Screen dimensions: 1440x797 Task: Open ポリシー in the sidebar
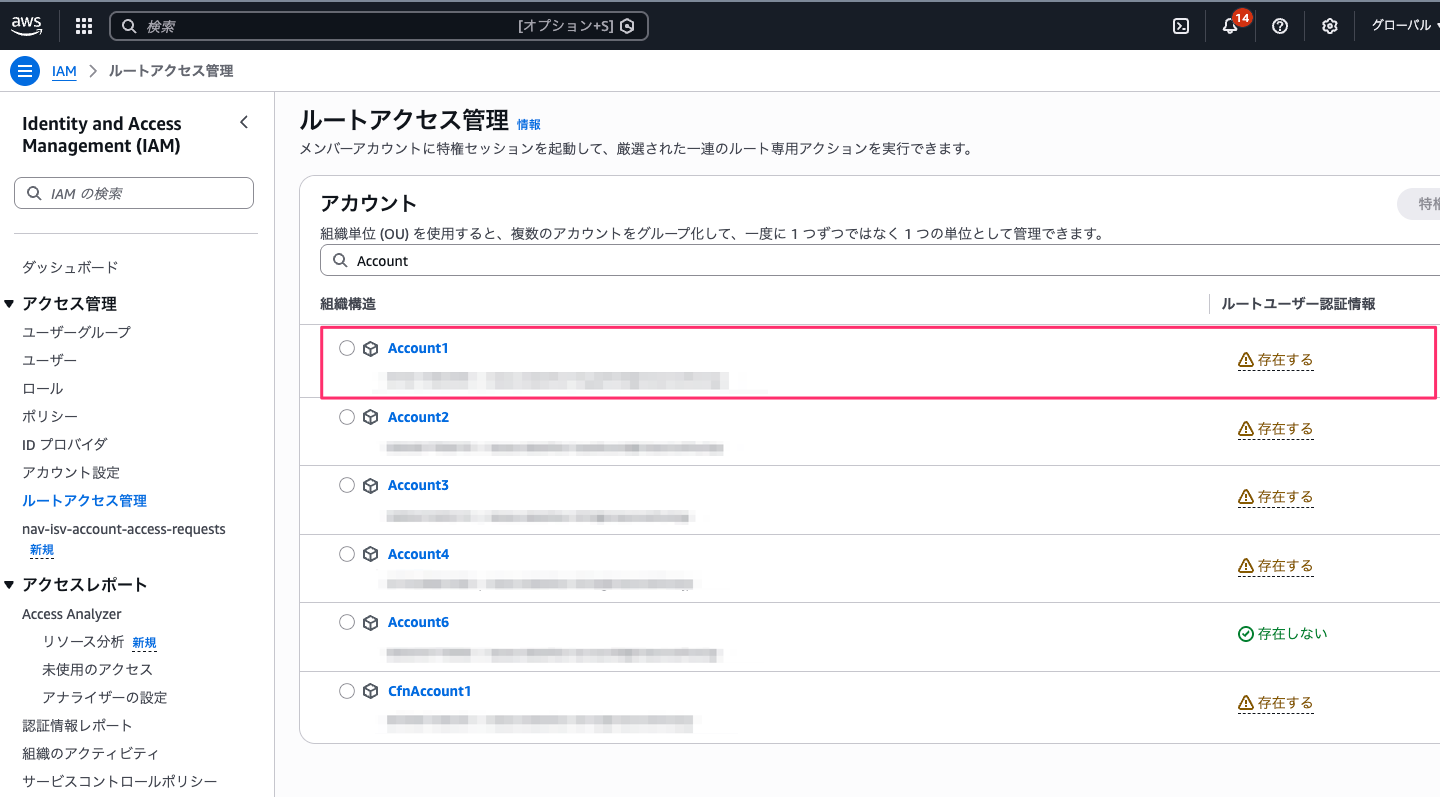[x=50, y=416]
